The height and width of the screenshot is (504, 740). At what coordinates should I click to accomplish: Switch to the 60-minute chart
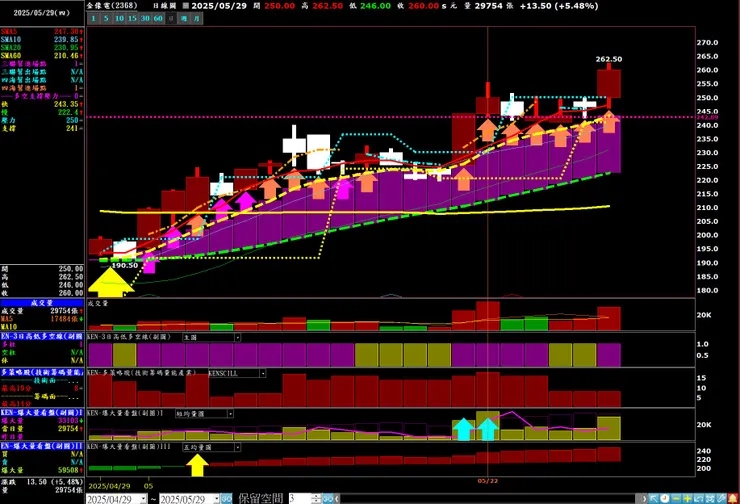pyautogui.click(x=158, y=18)
